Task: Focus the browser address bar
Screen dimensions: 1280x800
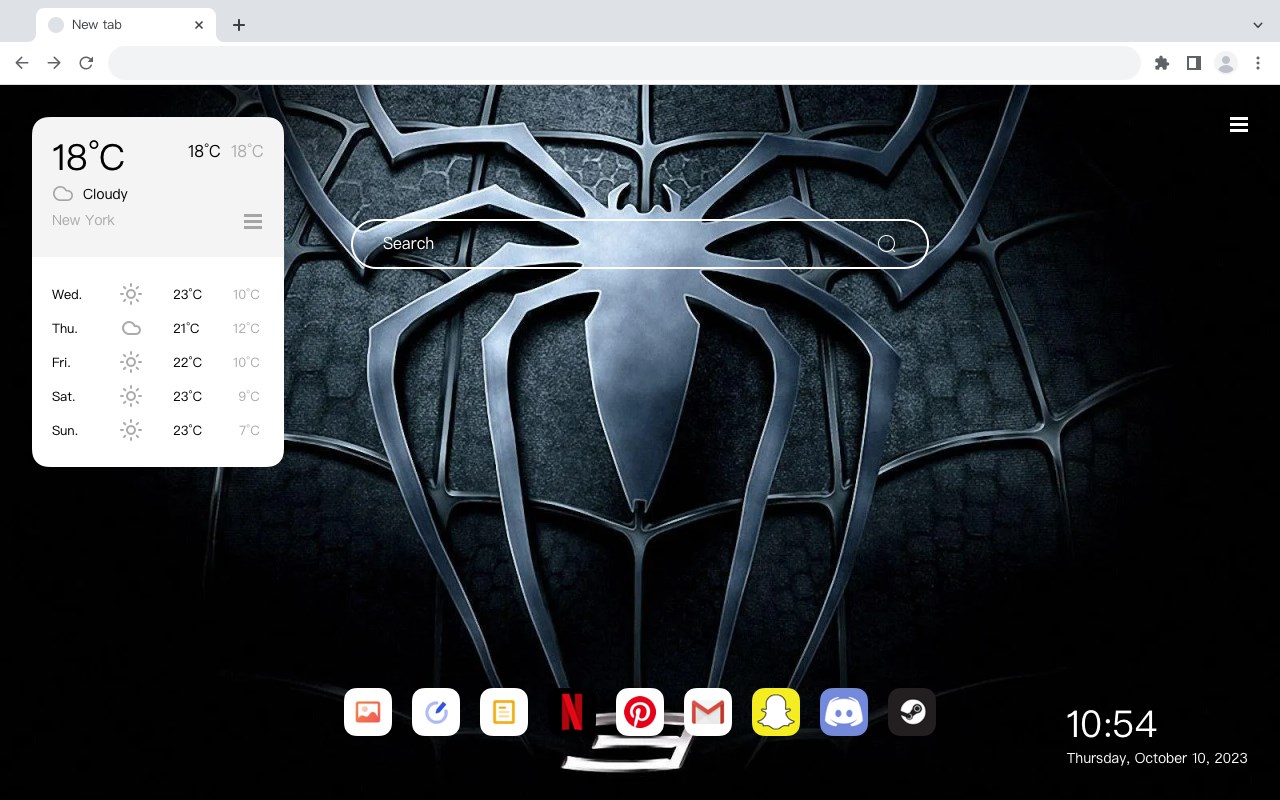Action: 624,63
